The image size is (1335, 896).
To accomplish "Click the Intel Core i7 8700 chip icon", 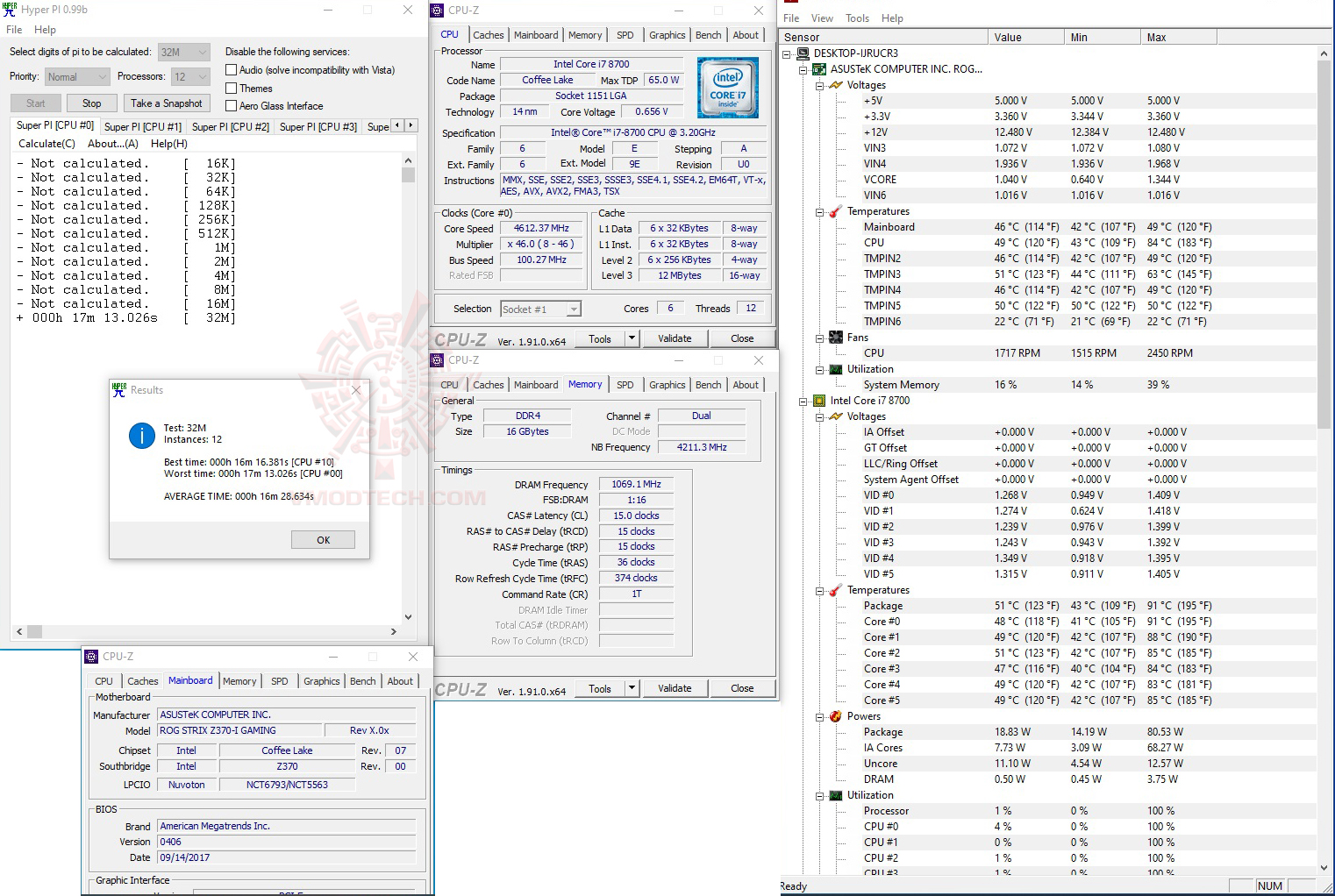I will point(819,401).
